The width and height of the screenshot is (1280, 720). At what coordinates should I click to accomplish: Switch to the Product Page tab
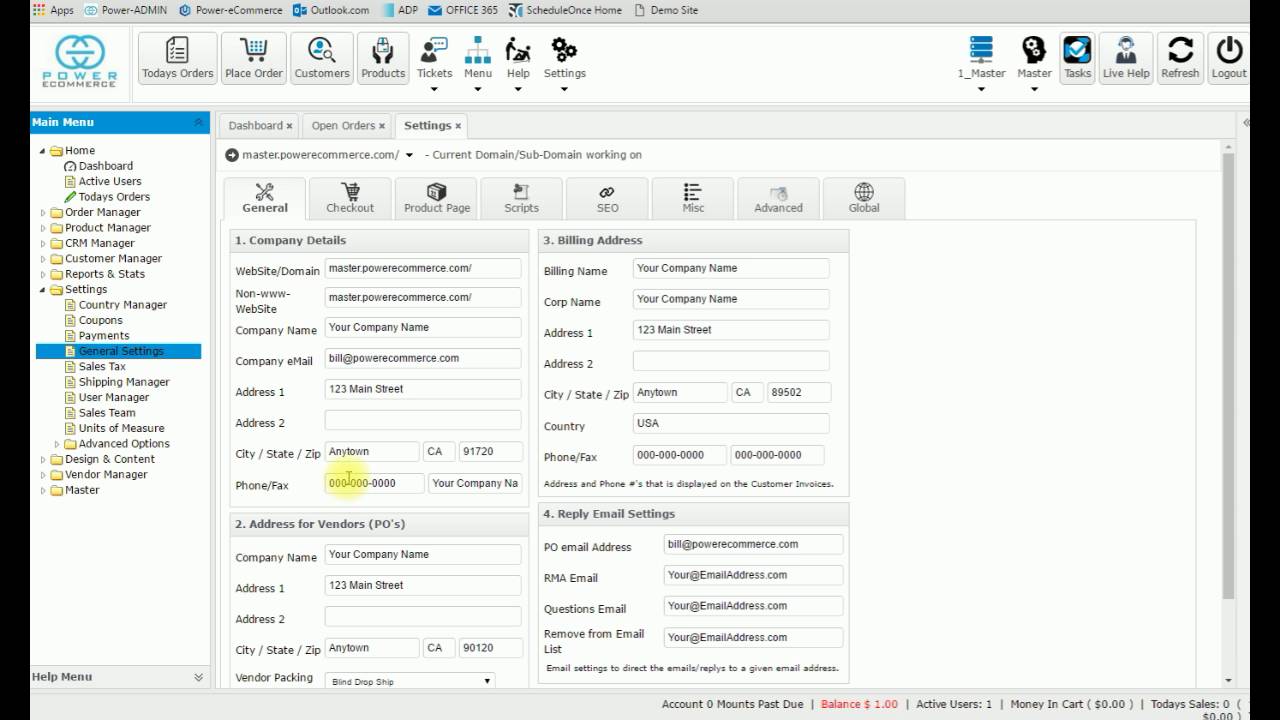pos(437,198)
